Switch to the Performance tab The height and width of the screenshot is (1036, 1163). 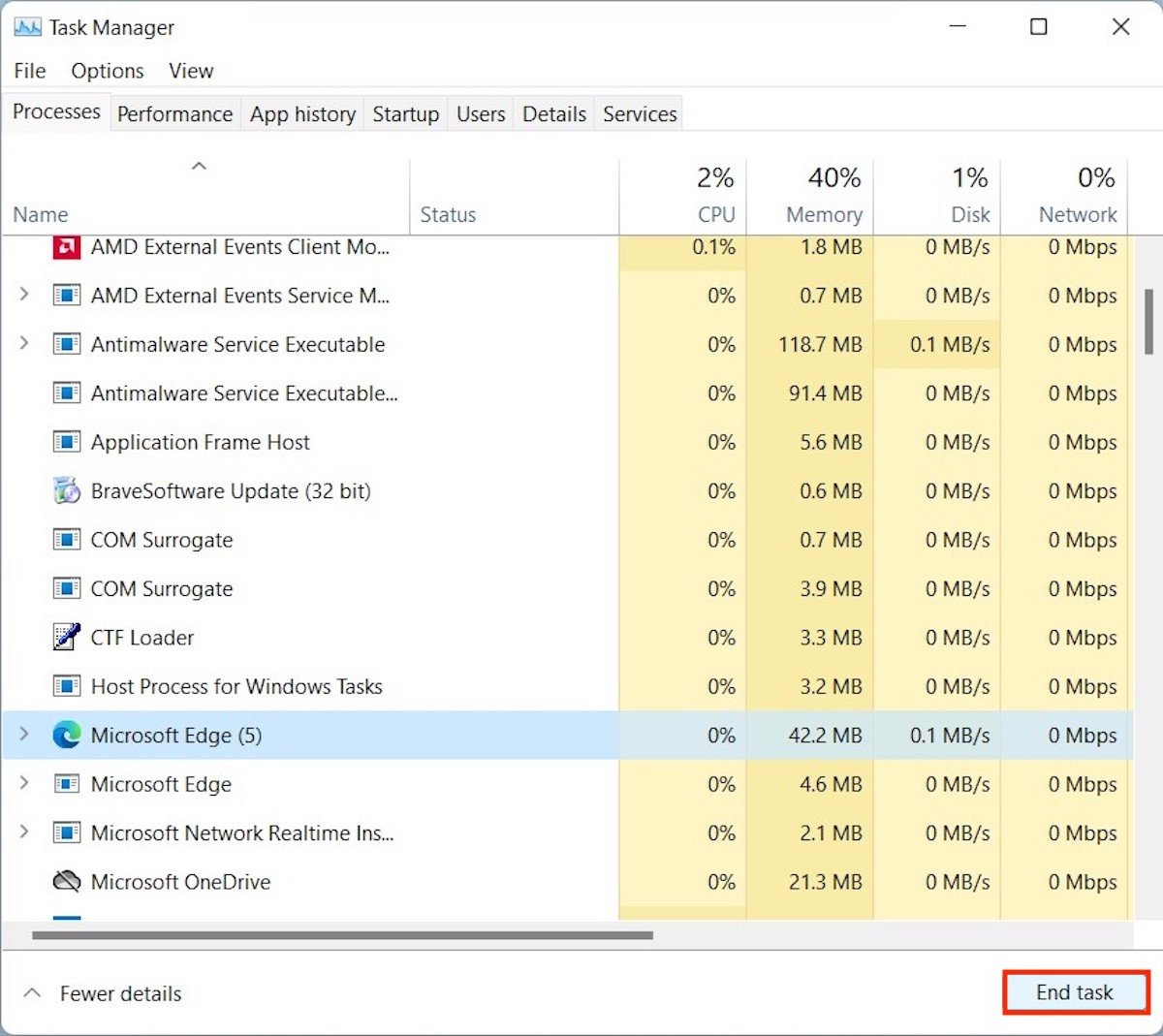coord(174,113)
